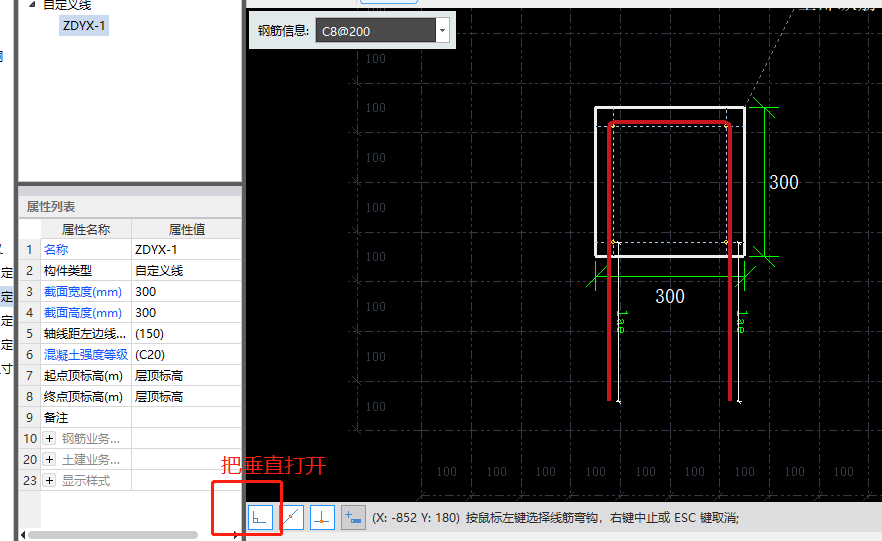882x541 pixels.
Task: Click the 终点顶标高(m) value cell
Action: 186,397
